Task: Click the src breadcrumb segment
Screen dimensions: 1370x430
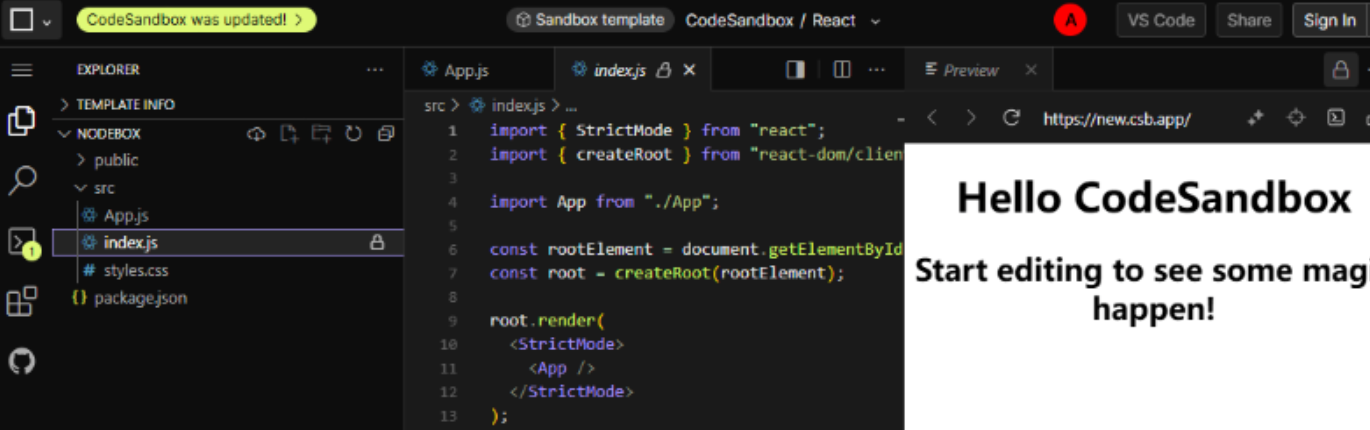Action: [434, 105]
